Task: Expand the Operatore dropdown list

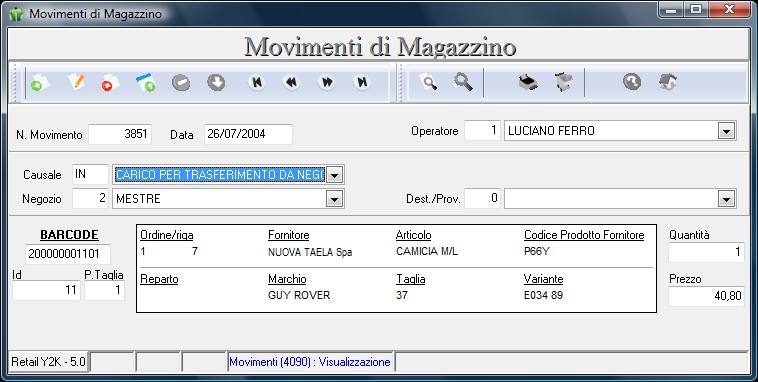Action: (726, 131)
